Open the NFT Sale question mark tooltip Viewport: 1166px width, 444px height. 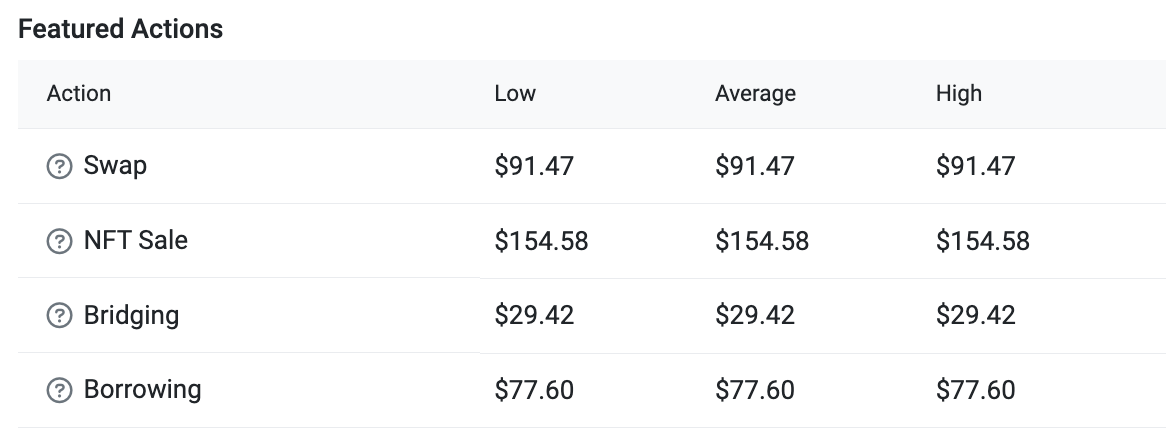point(59,241)
